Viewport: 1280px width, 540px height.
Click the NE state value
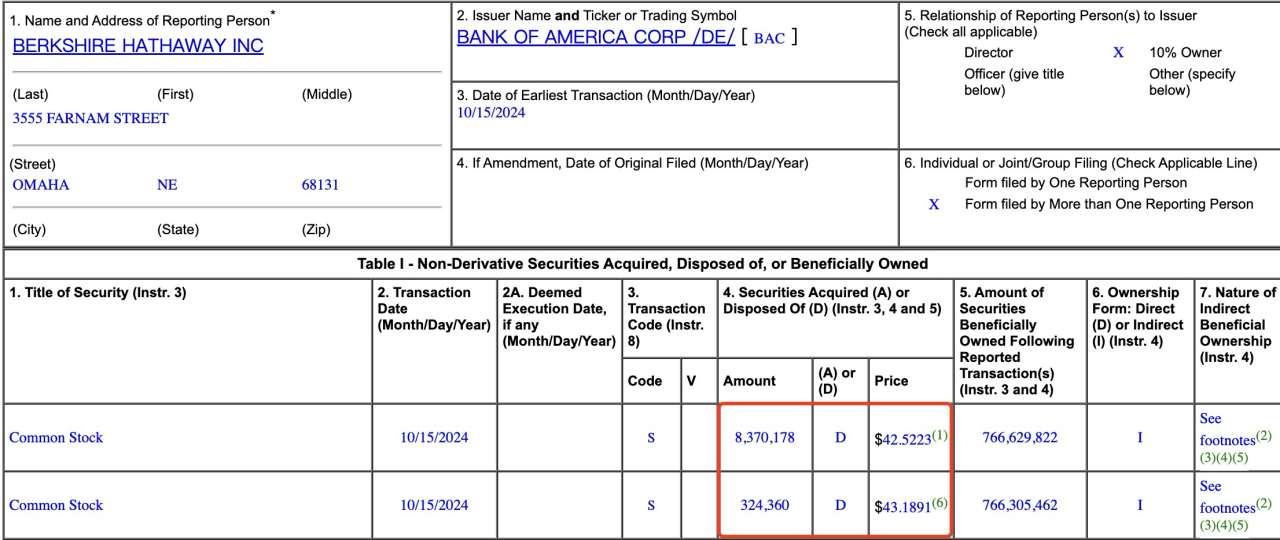point(167,185)
